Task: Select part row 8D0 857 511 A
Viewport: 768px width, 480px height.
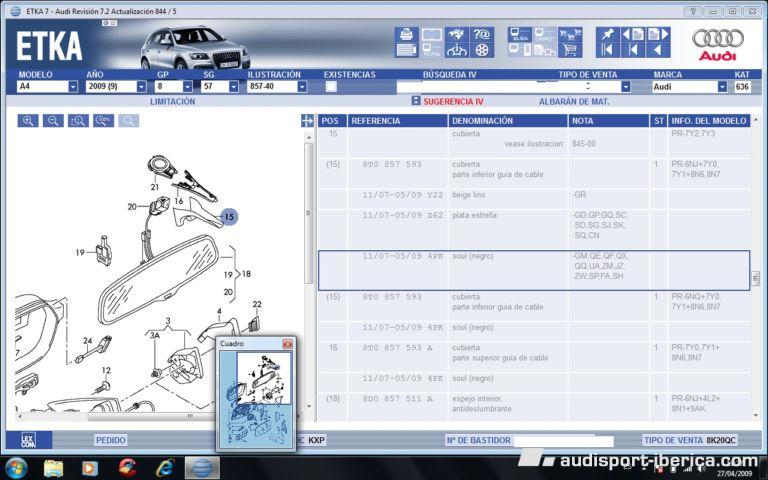Action: 534,407
